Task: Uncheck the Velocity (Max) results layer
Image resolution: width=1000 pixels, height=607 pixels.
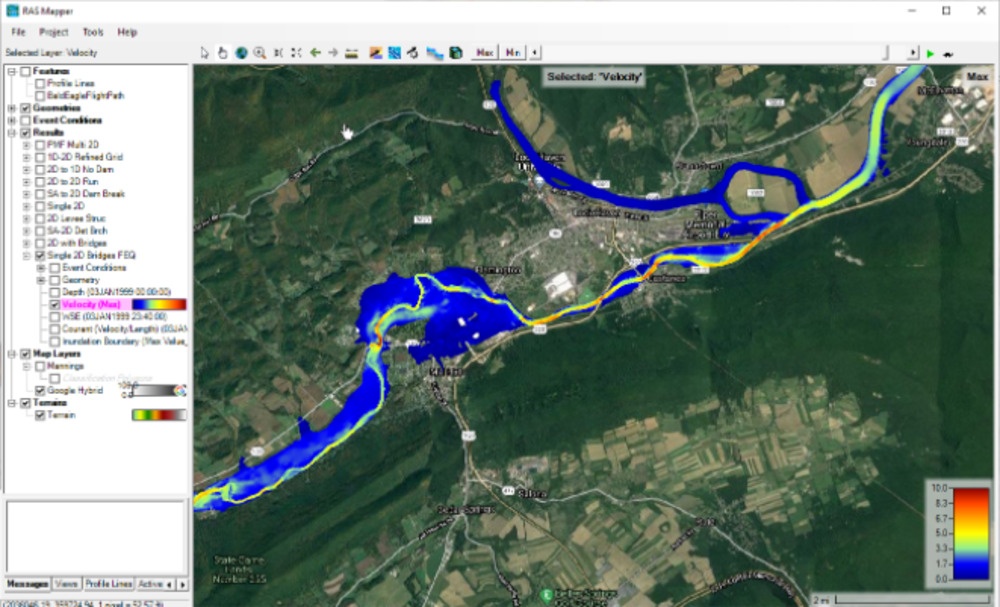Action: tap(55, 303)
